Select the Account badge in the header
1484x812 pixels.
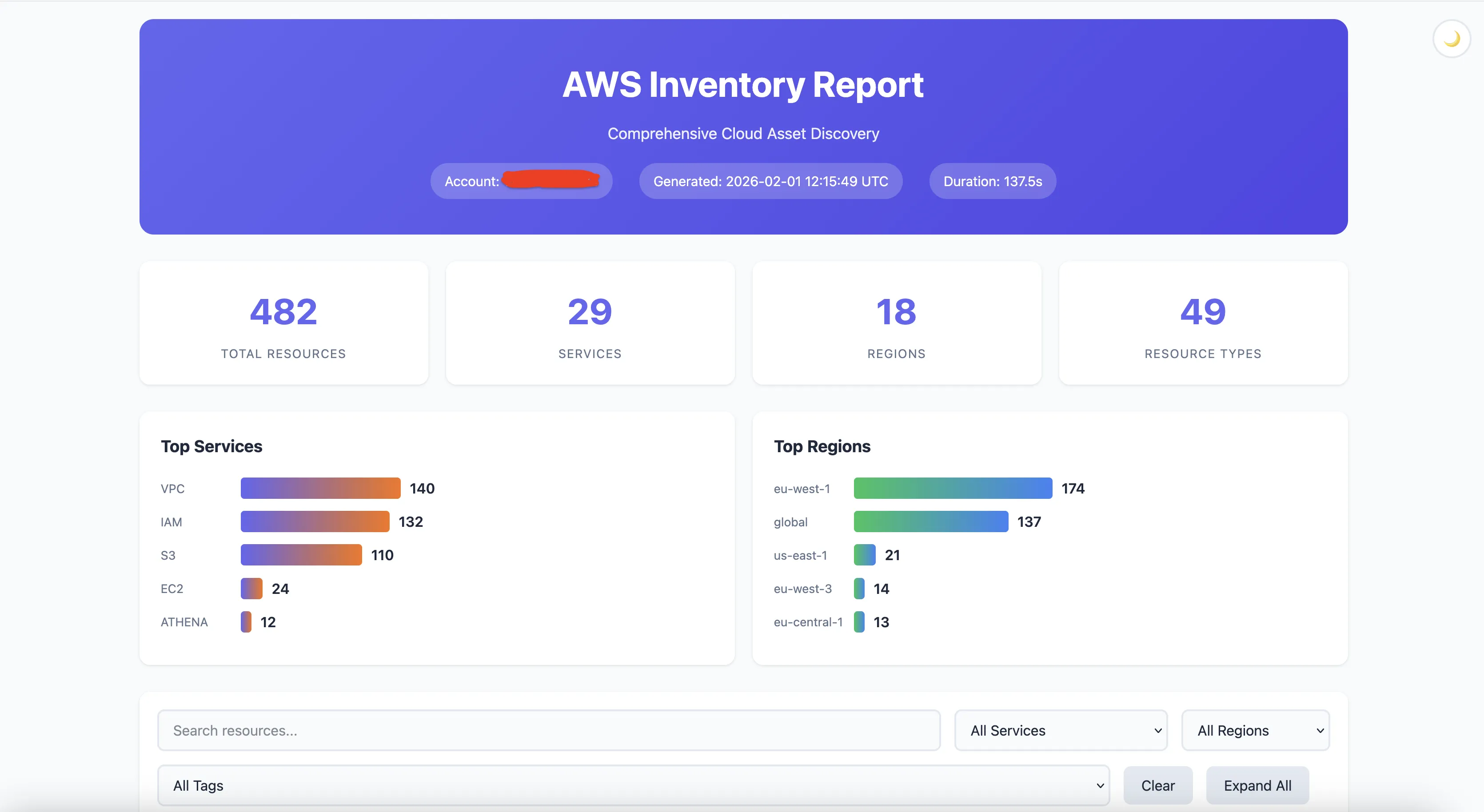click(x=521, y=181)
